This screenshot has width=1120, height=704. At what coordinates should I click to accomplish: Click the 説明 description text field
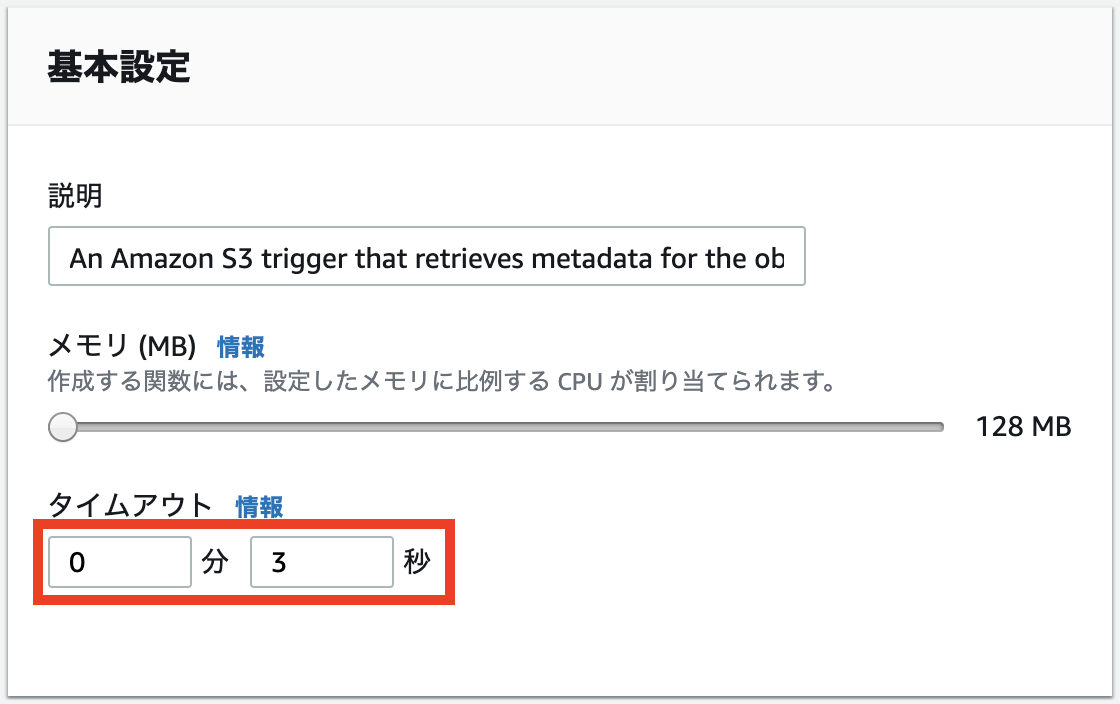pyautogui.click(x=426, y=256)
